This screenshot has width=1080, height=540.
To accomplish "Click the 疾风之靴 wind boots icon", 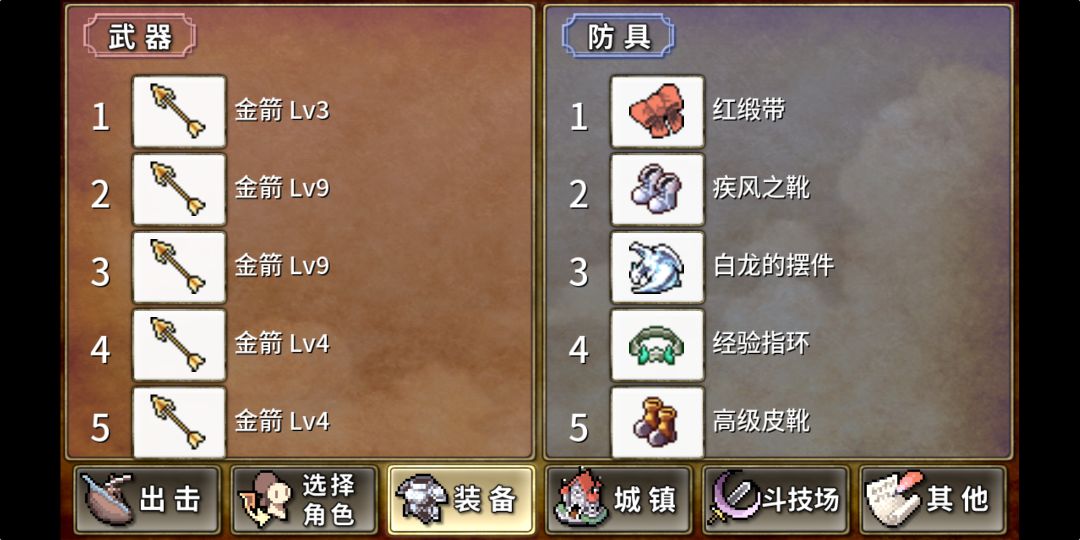I will pyautogui.click(x=657, y=189).
